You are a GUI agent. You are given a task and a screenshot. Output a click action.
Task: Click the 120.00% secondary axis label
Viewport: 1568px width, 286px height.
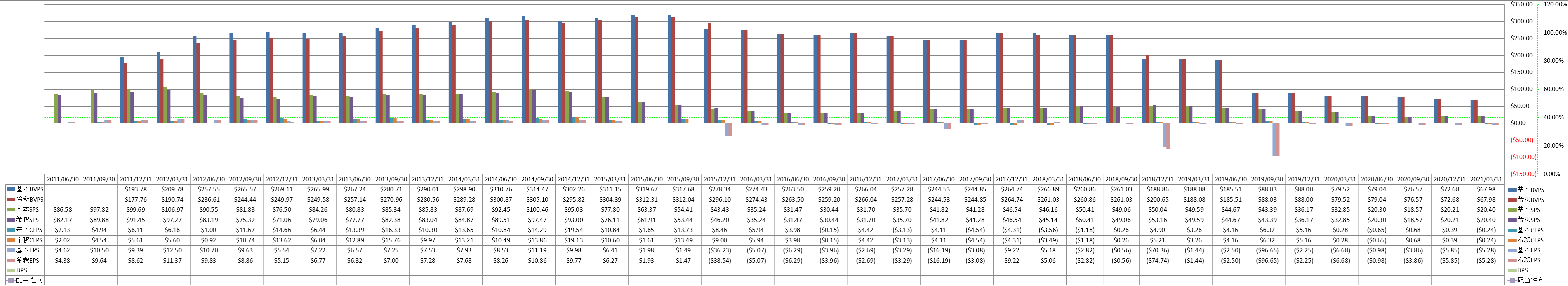(1555, 4)
